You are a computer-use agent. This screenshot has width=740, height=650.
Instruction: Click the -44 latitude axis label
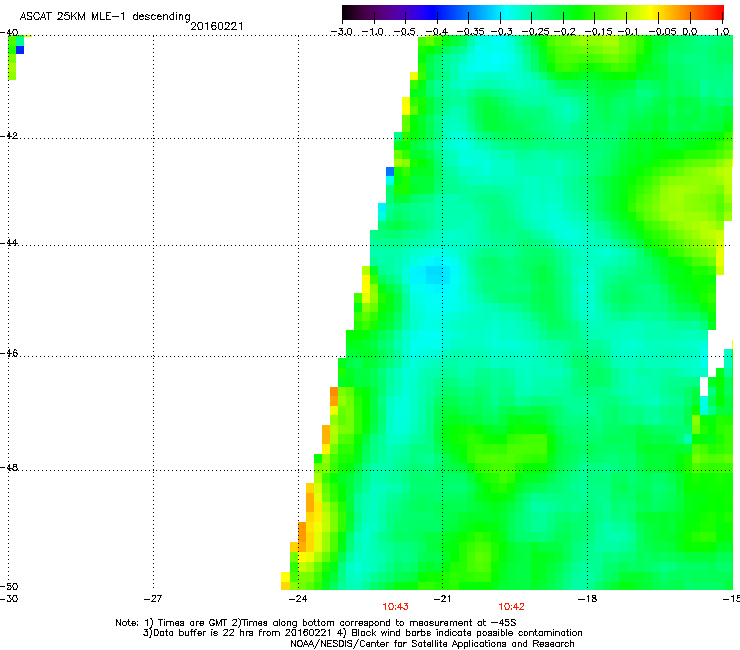9,243
